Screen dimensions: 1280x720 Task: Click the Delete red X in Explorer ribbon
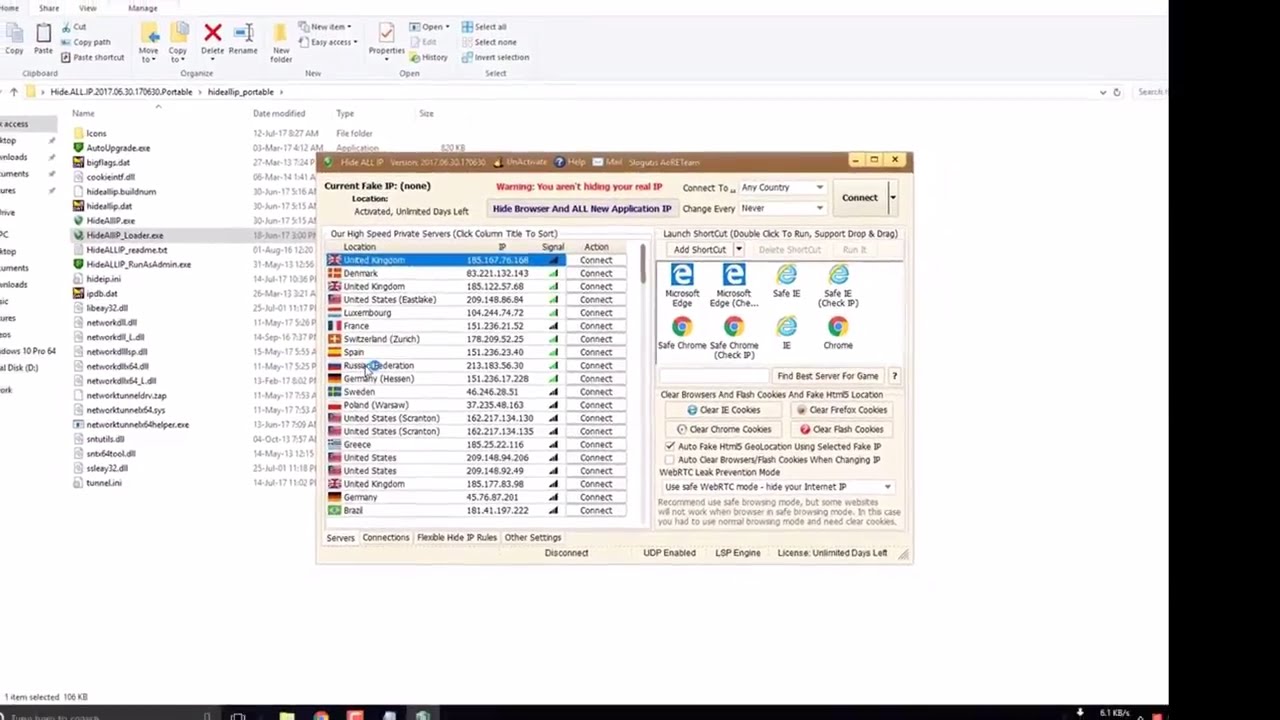[213, 39]
